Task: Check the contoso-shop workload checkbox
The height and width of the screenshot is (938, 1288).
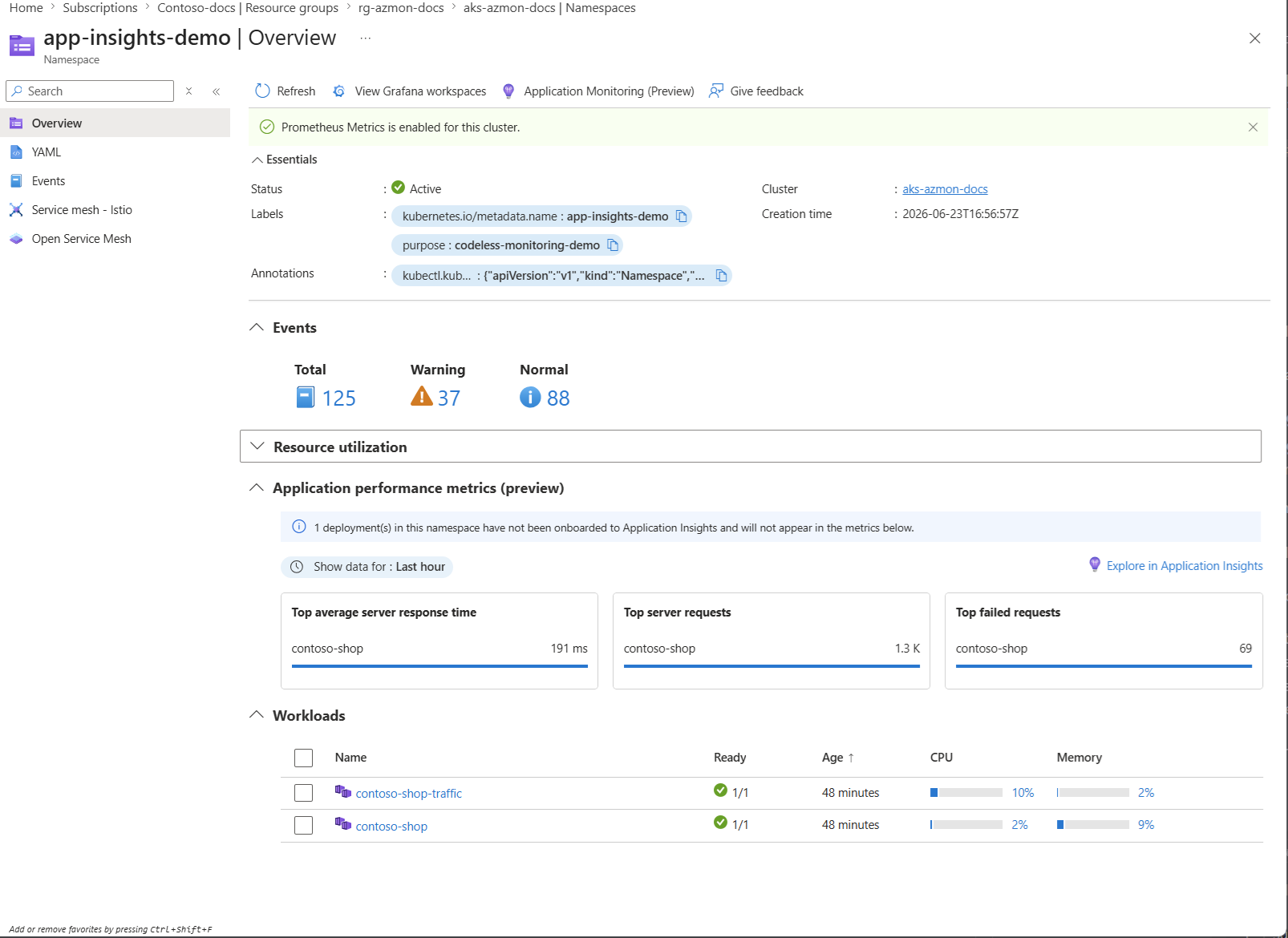Action: click(303, 825)
